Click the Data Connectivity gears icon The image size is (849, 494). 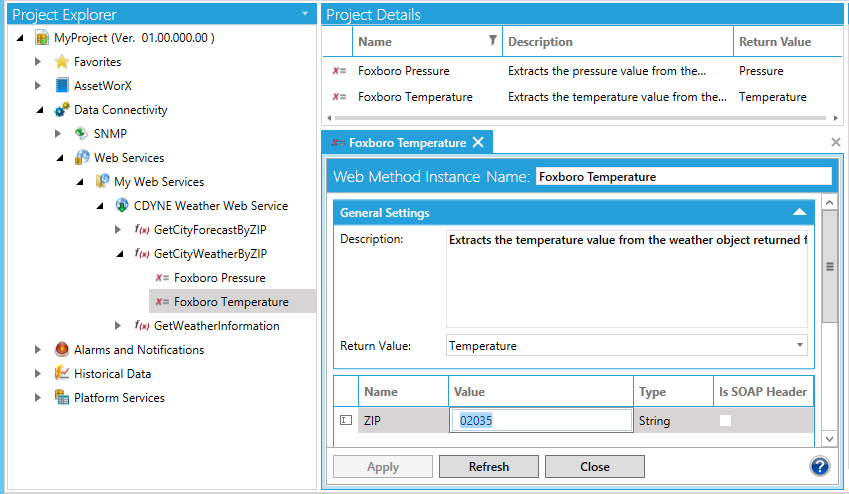(x=62, y=110)
